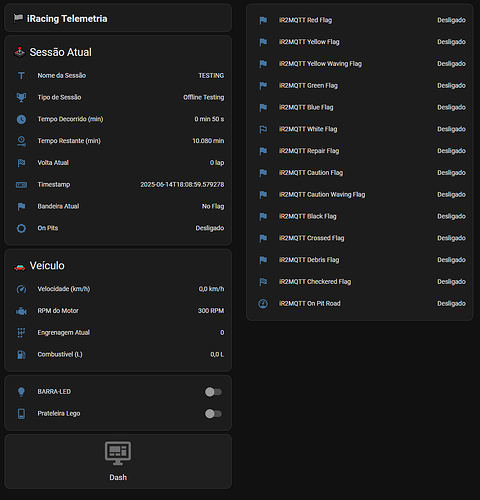
Task: Click the On Pit Road gauge icon
Action: tap(263, 304)
